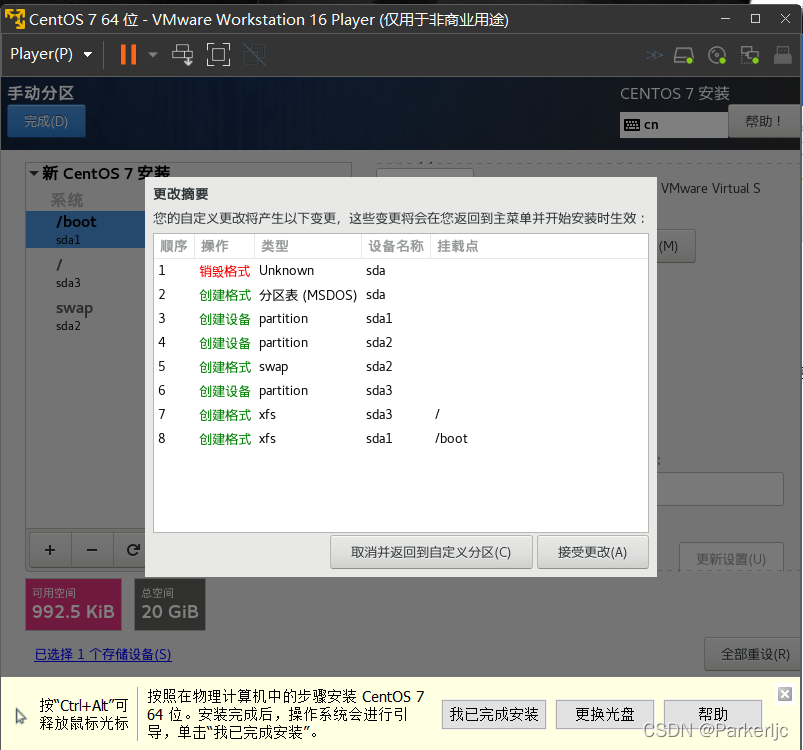Expand the power options dropdown arrow
Screen dimensions: 803x750
coord(153,54)
